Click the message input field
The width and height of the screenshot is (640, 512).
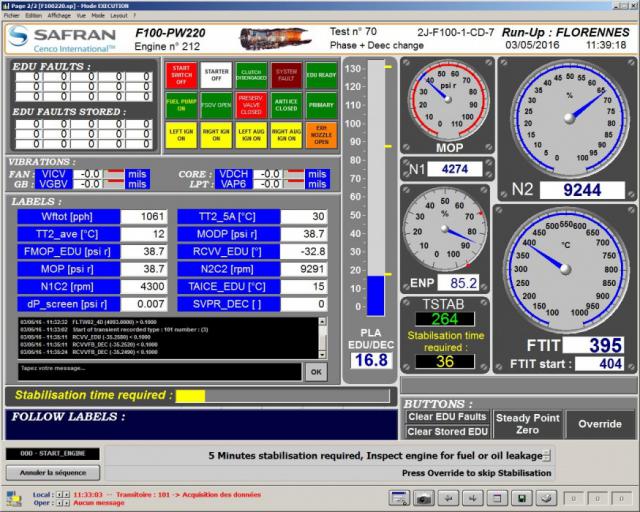point(160,372)
